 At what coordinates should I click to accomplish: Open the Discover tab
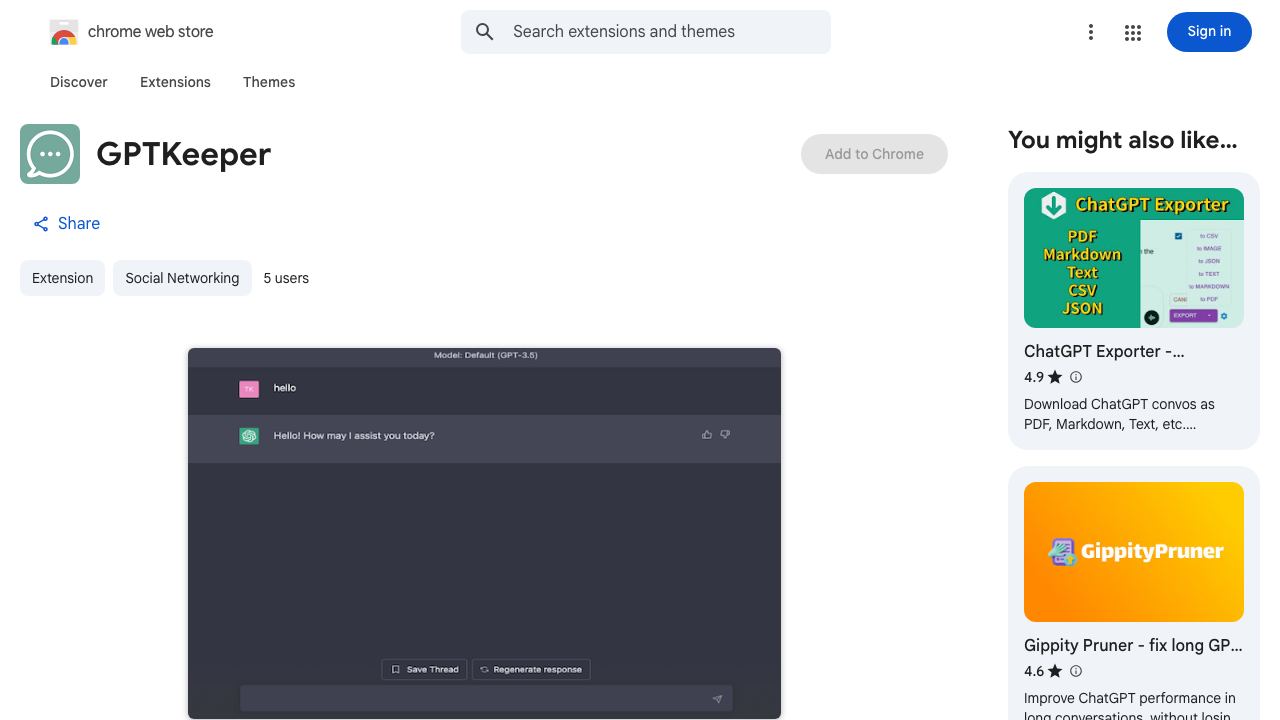click(79, 82)
